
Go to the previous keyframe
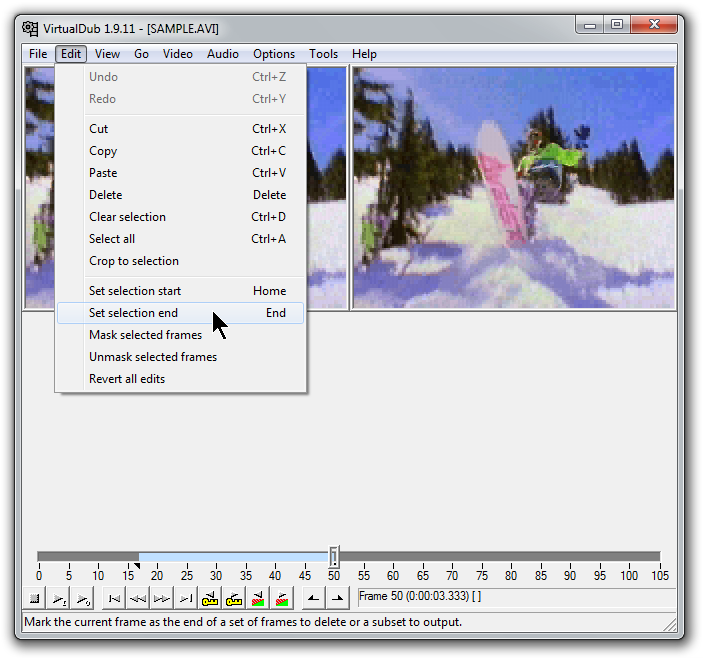click(210, 599)
